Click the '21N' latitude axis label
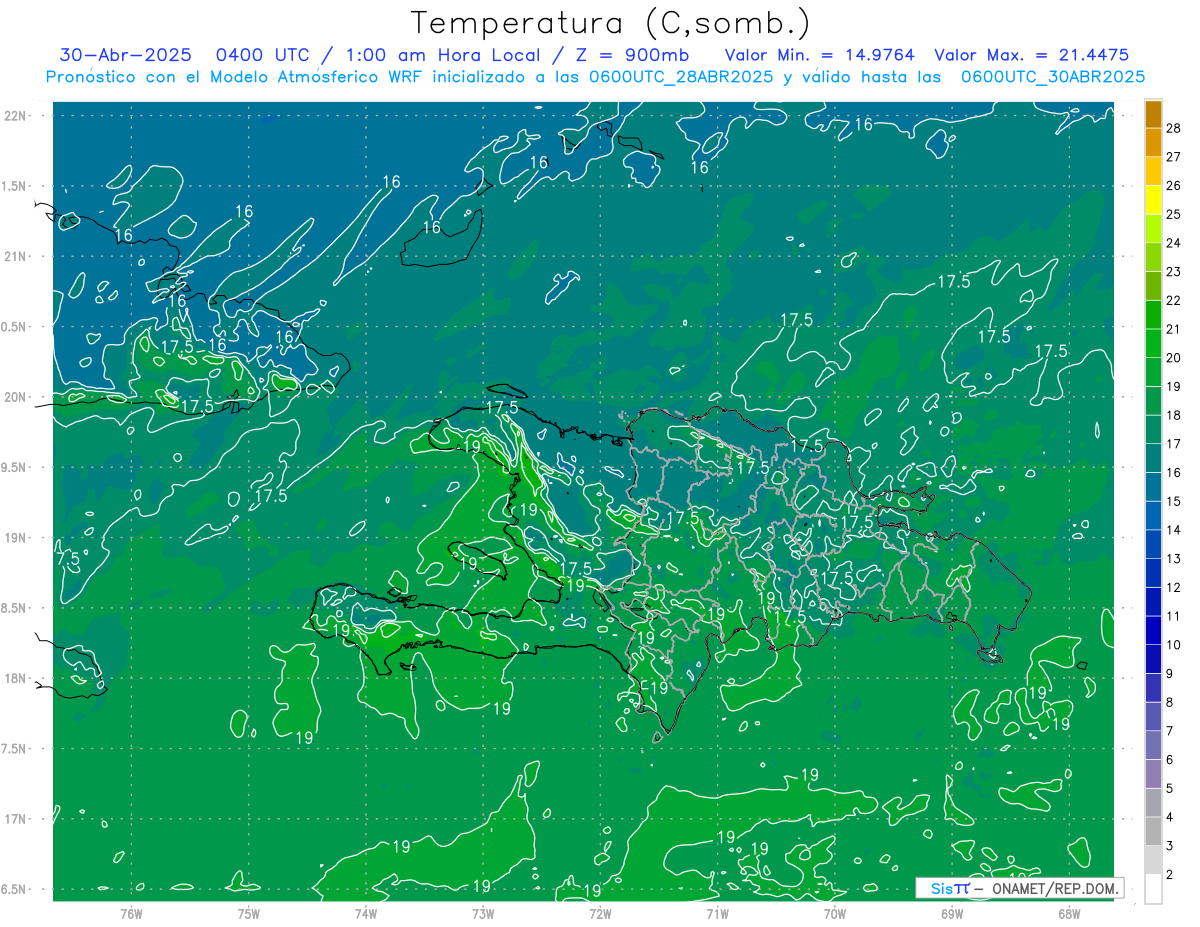The width and height of the screenshot is (1200, 927). (x=14, y=256)
